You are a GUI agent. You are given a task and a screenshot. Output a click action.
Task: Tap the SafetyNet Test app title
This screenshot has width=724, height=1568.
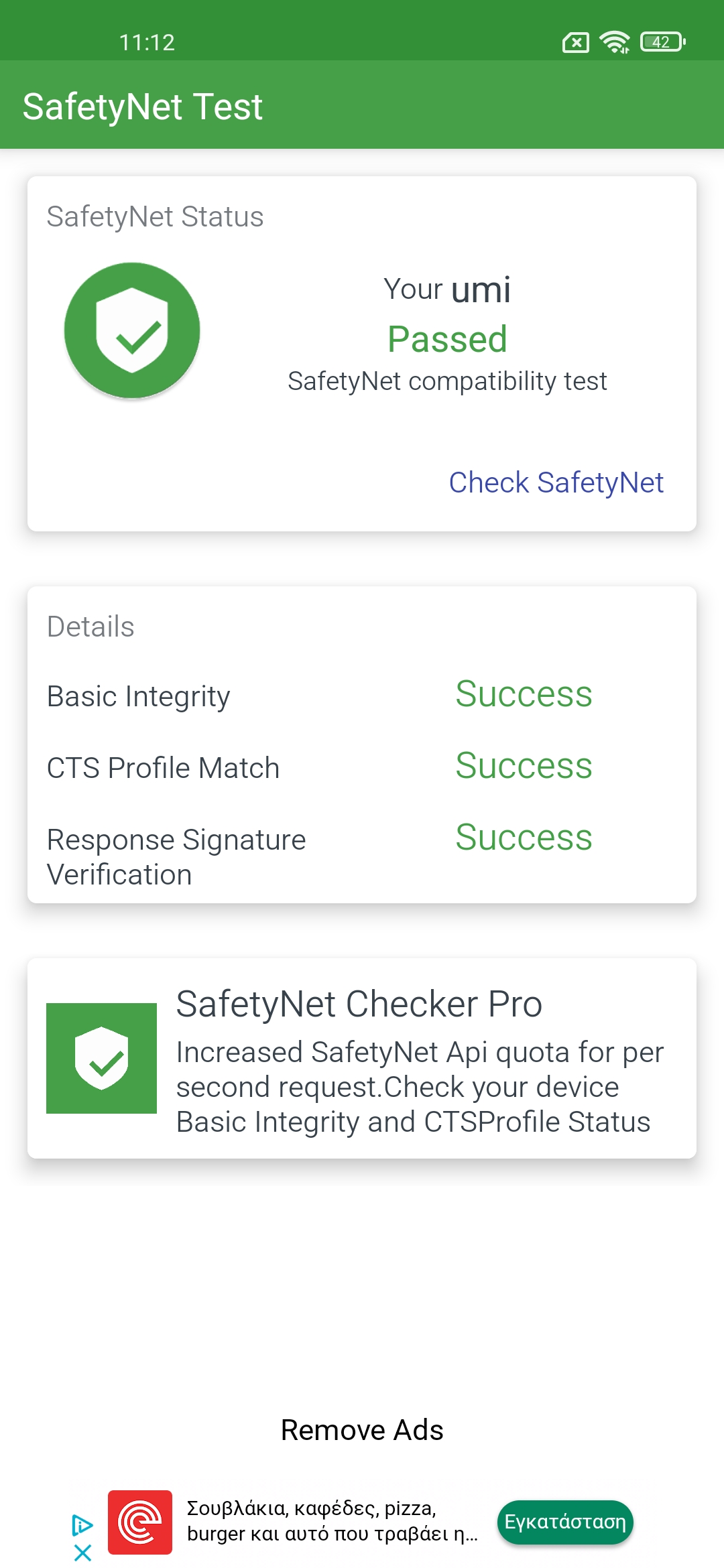142,107
